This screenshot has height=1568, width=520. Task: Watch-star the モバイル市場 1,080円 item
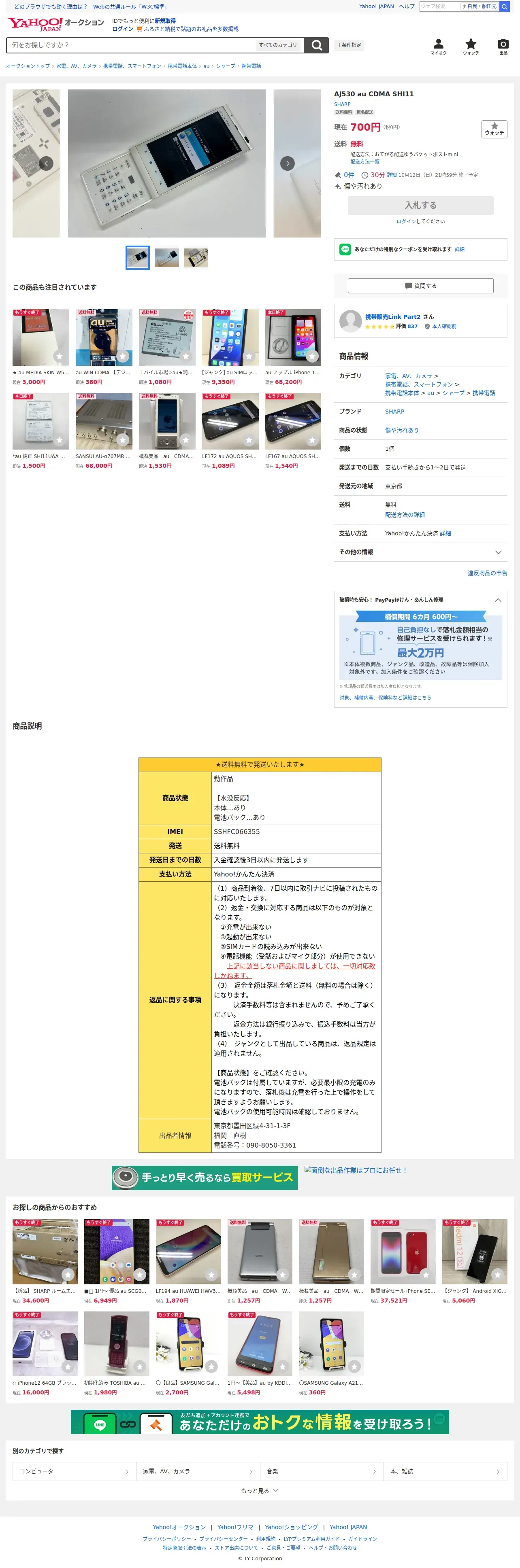186,356
